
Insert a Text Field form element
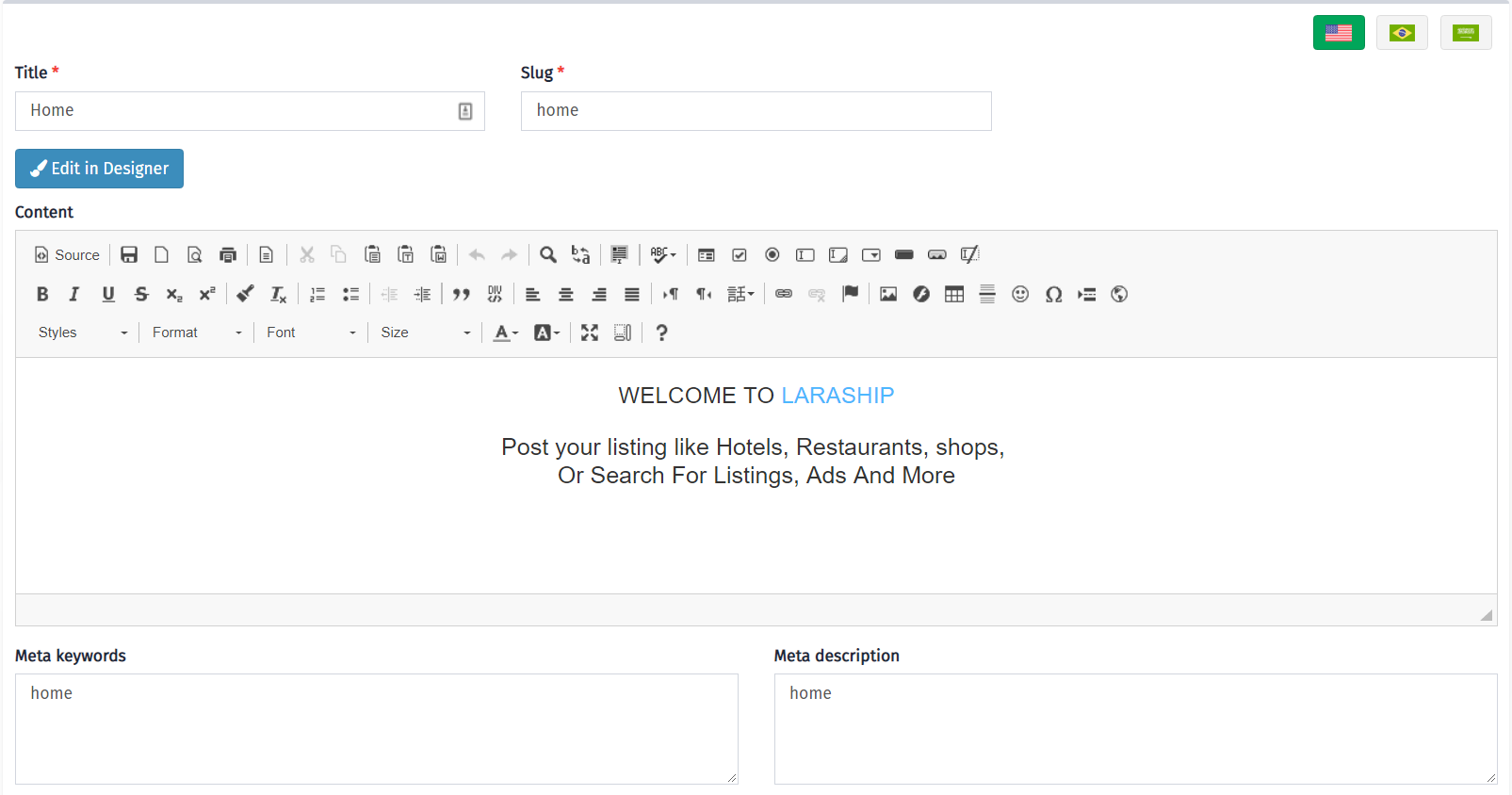pos(805,255)
